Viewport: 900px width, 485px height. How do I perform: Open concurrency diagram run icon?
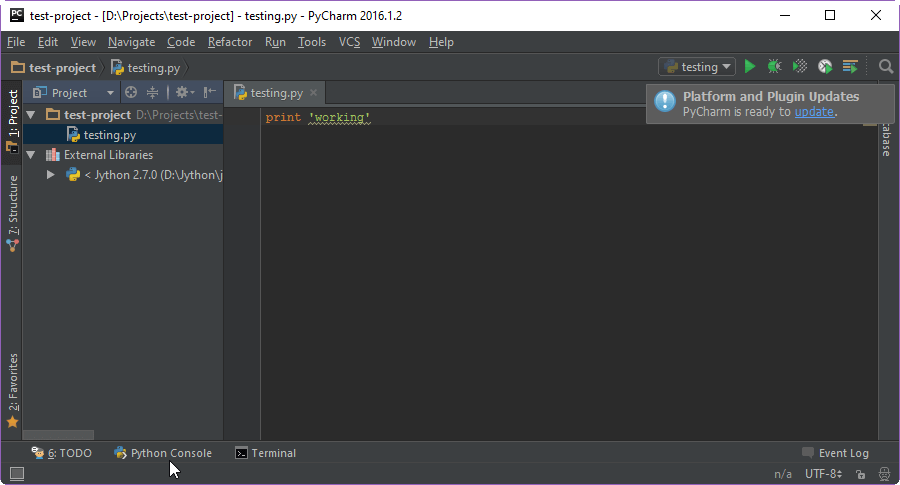click(850, 67)
